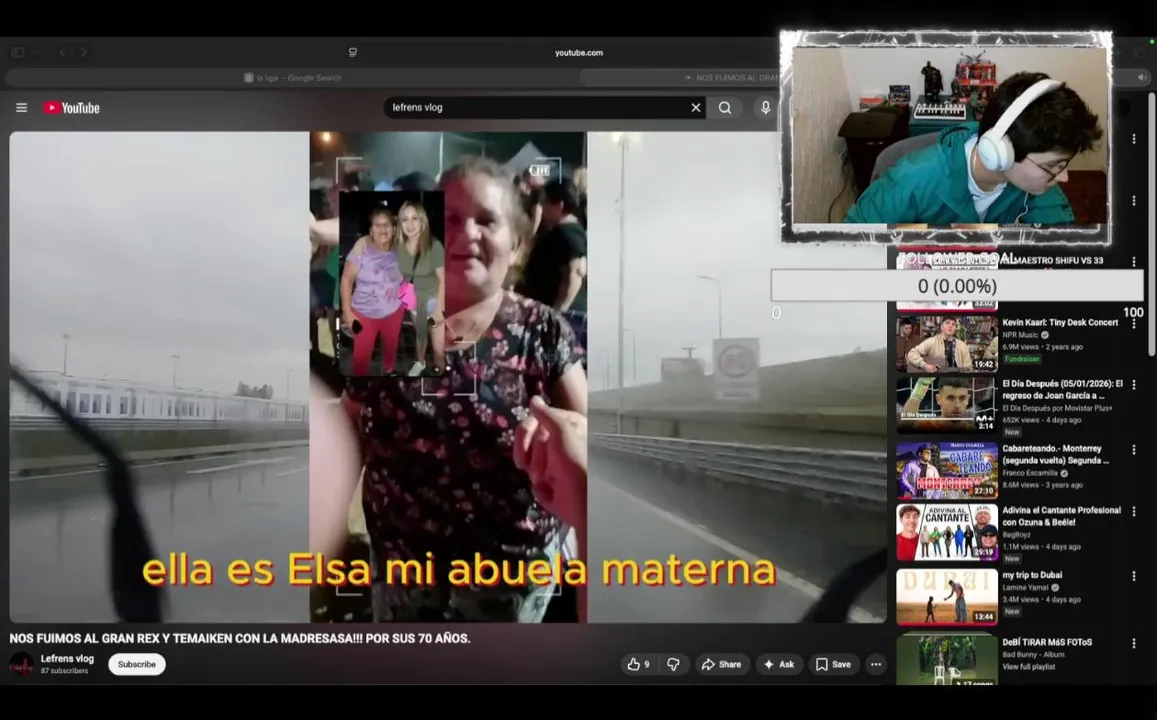Toggle the browser sidebar icon
Screen dimensions: 1157x720
[x=18, y=52]
